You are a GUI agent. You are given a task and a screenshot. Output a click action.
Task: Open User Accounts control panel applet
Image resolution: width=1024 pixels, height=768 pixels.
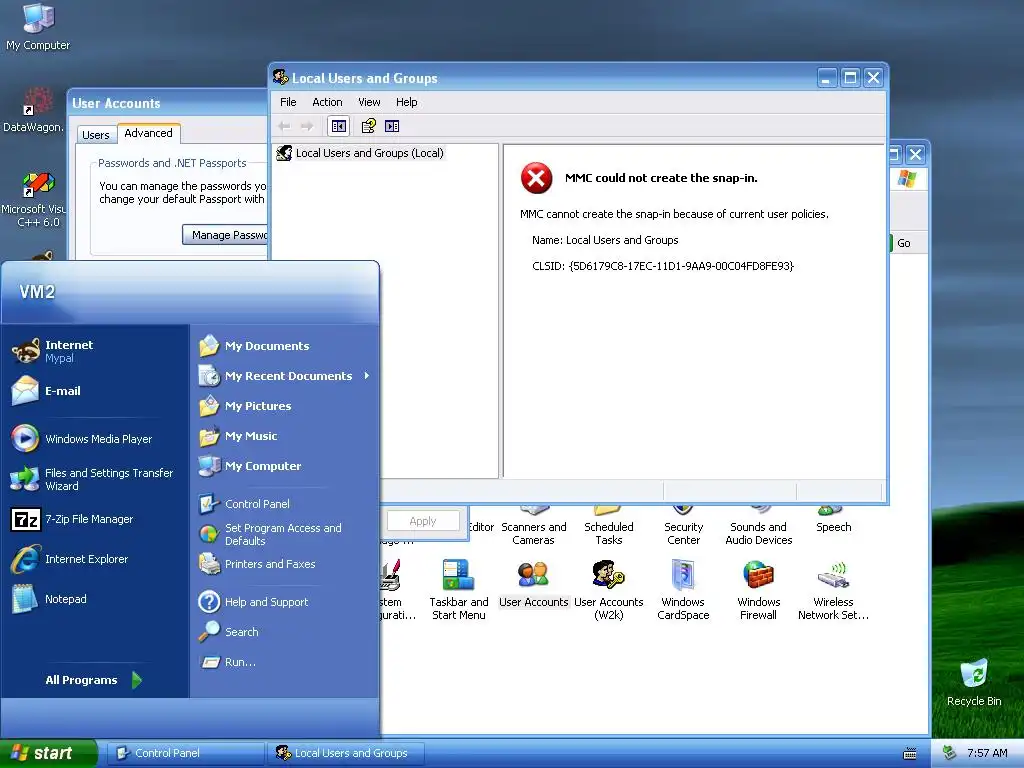(x=534, y=584)
